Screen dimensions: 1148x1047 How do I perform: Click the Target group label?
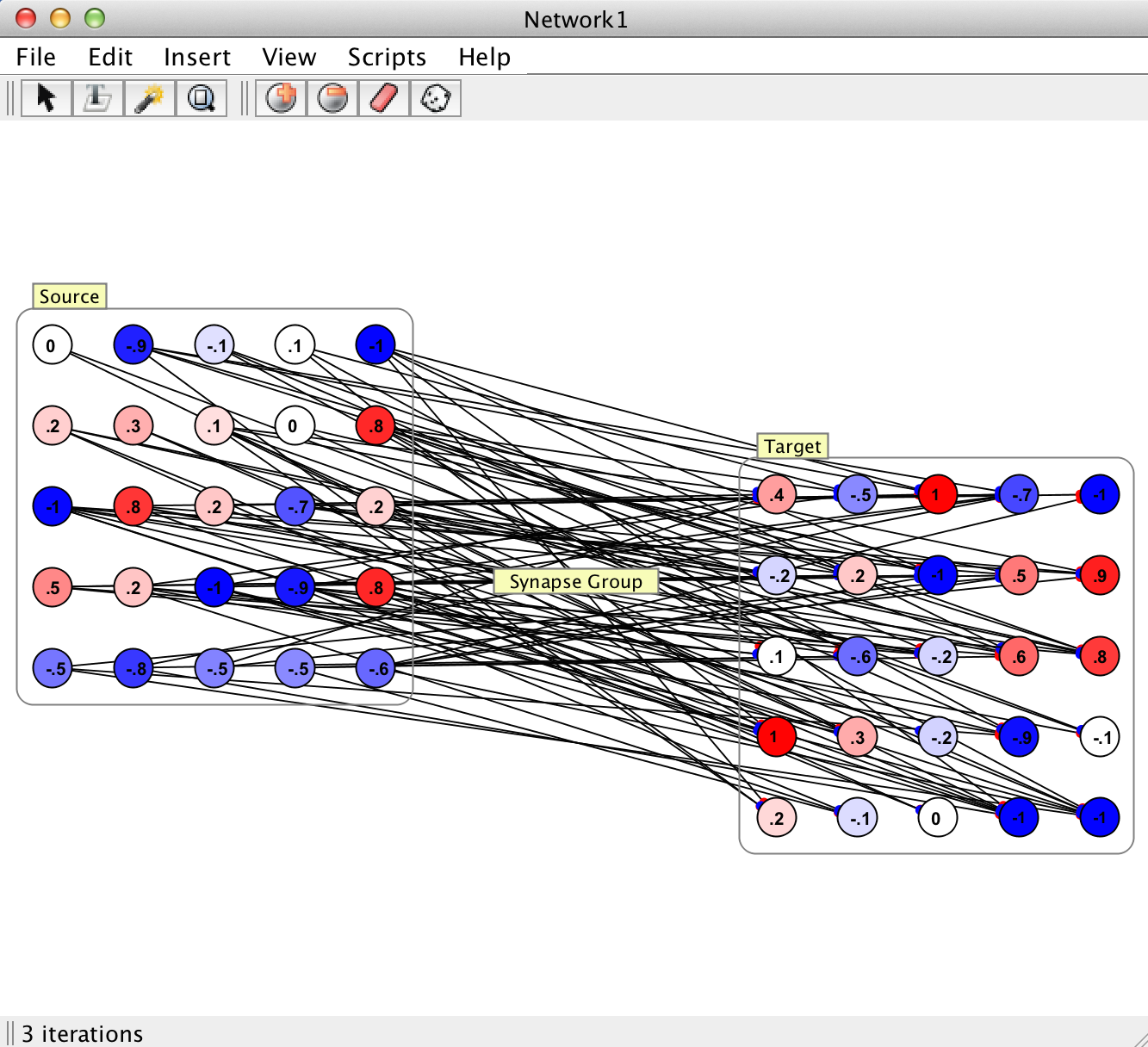792,446
